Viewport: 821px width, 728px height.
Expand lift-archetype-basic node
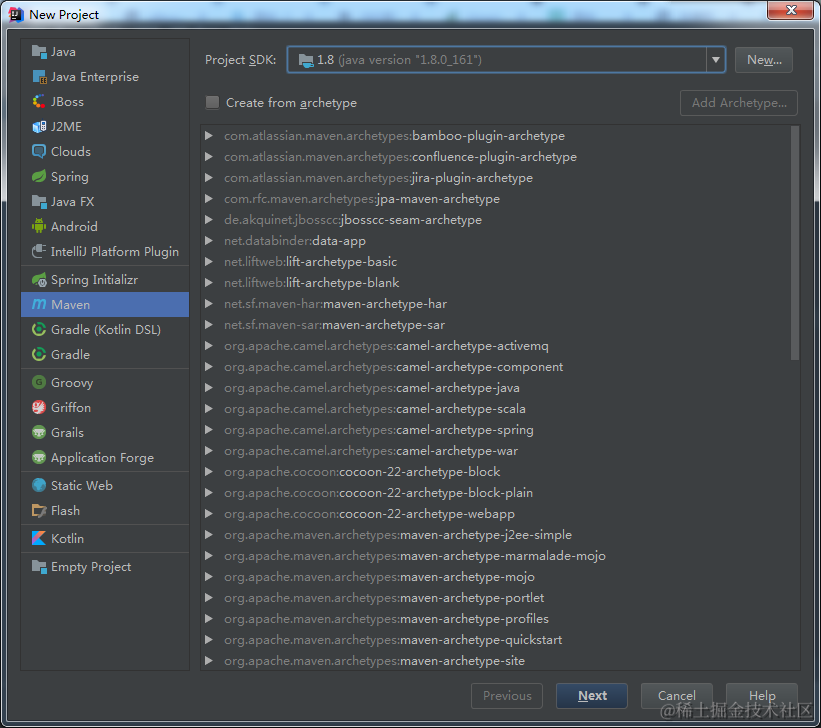(x=208, y=261)
